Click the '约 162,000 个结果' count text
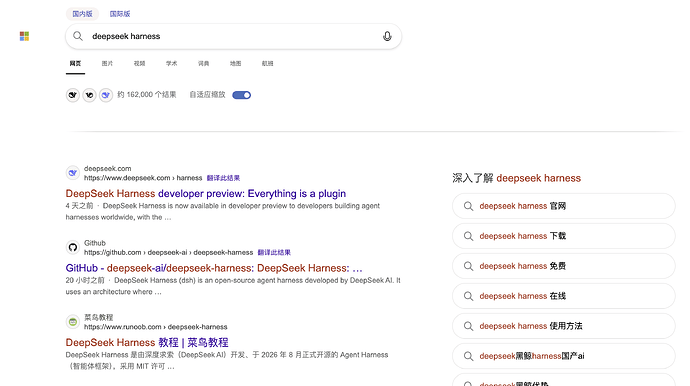Image resolution: width=690 pixels, height=386 pixels. point(147,95)
